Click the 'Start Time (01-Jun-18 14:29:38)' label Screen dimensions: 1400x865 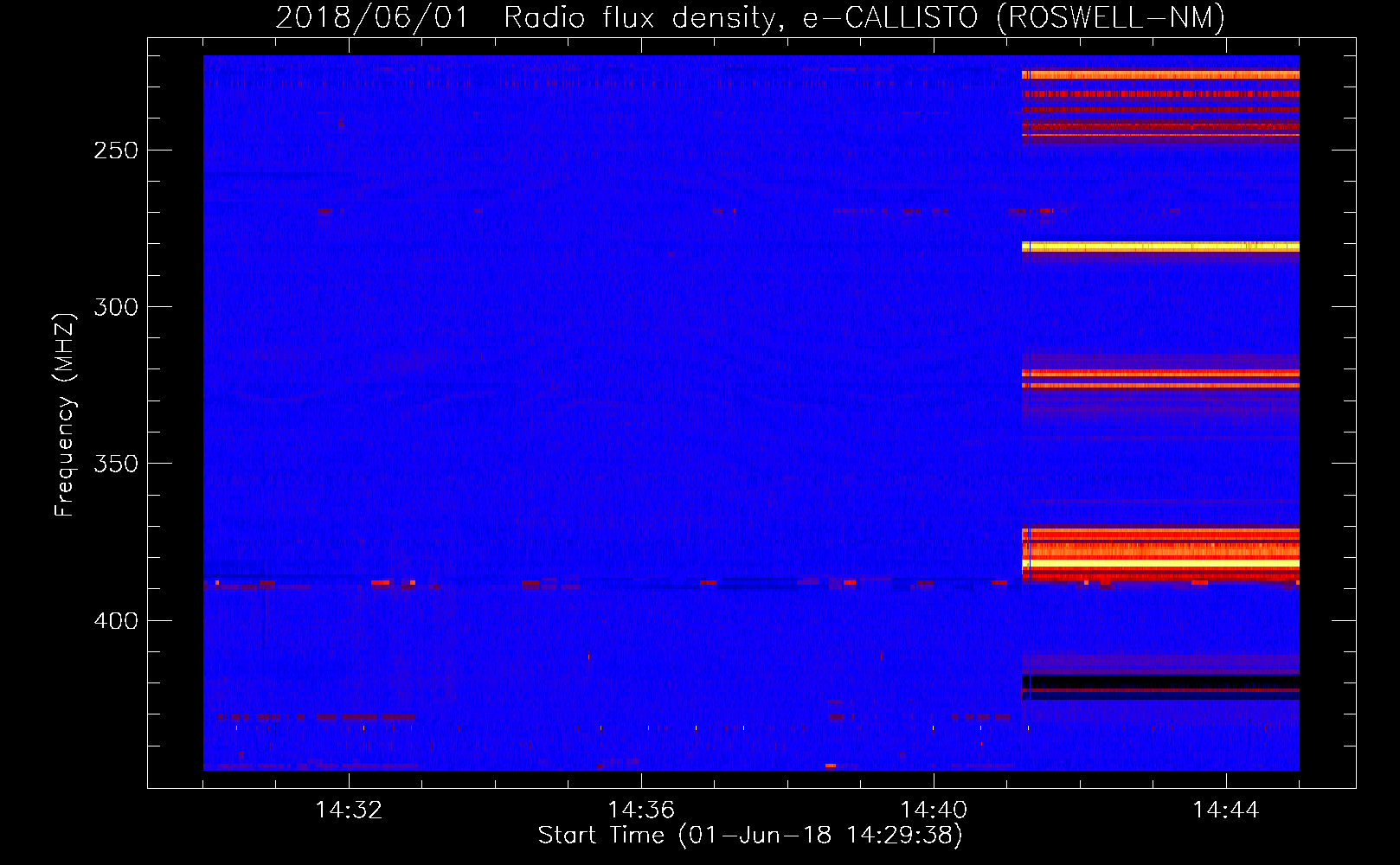pyautogui.click(x=750, y=836)
